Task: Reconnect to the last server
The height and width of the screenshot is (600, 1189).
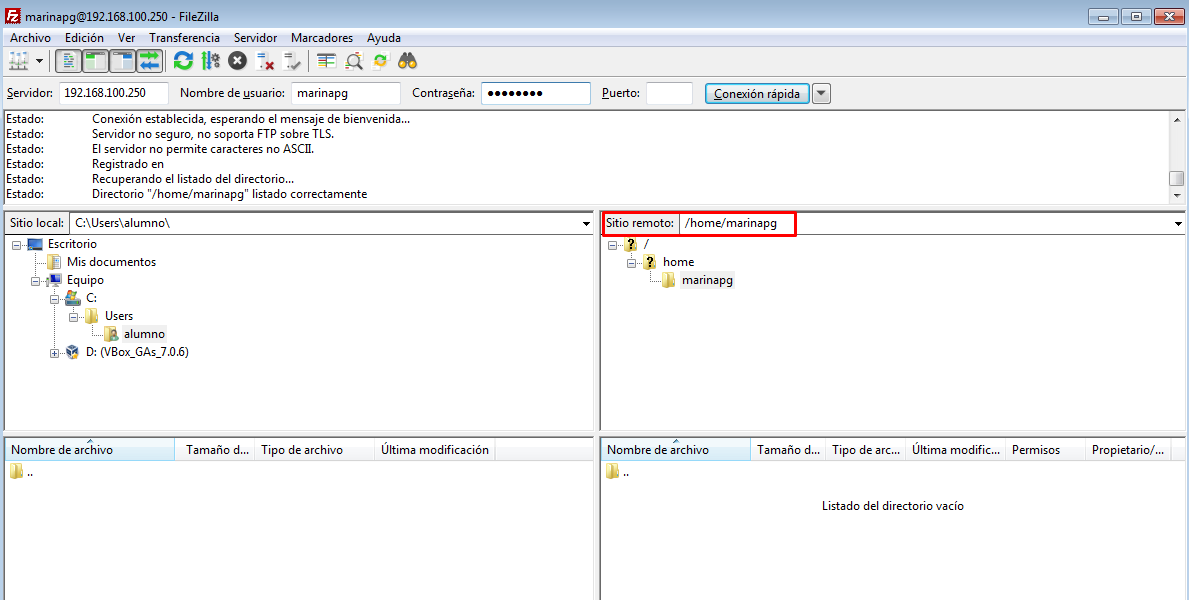Action: click(292, 61)
